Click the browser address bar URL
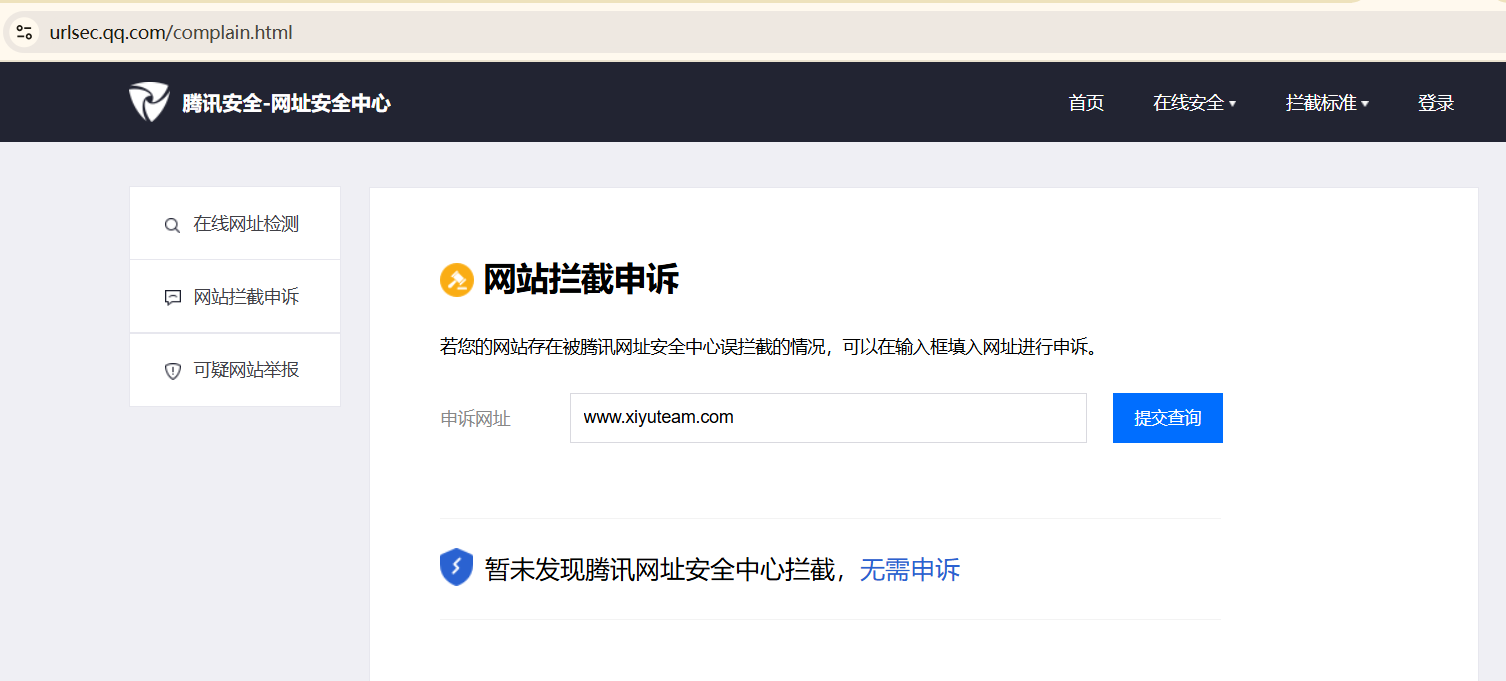This screenshot has width=1506, height=681. (x=171, y=32)
